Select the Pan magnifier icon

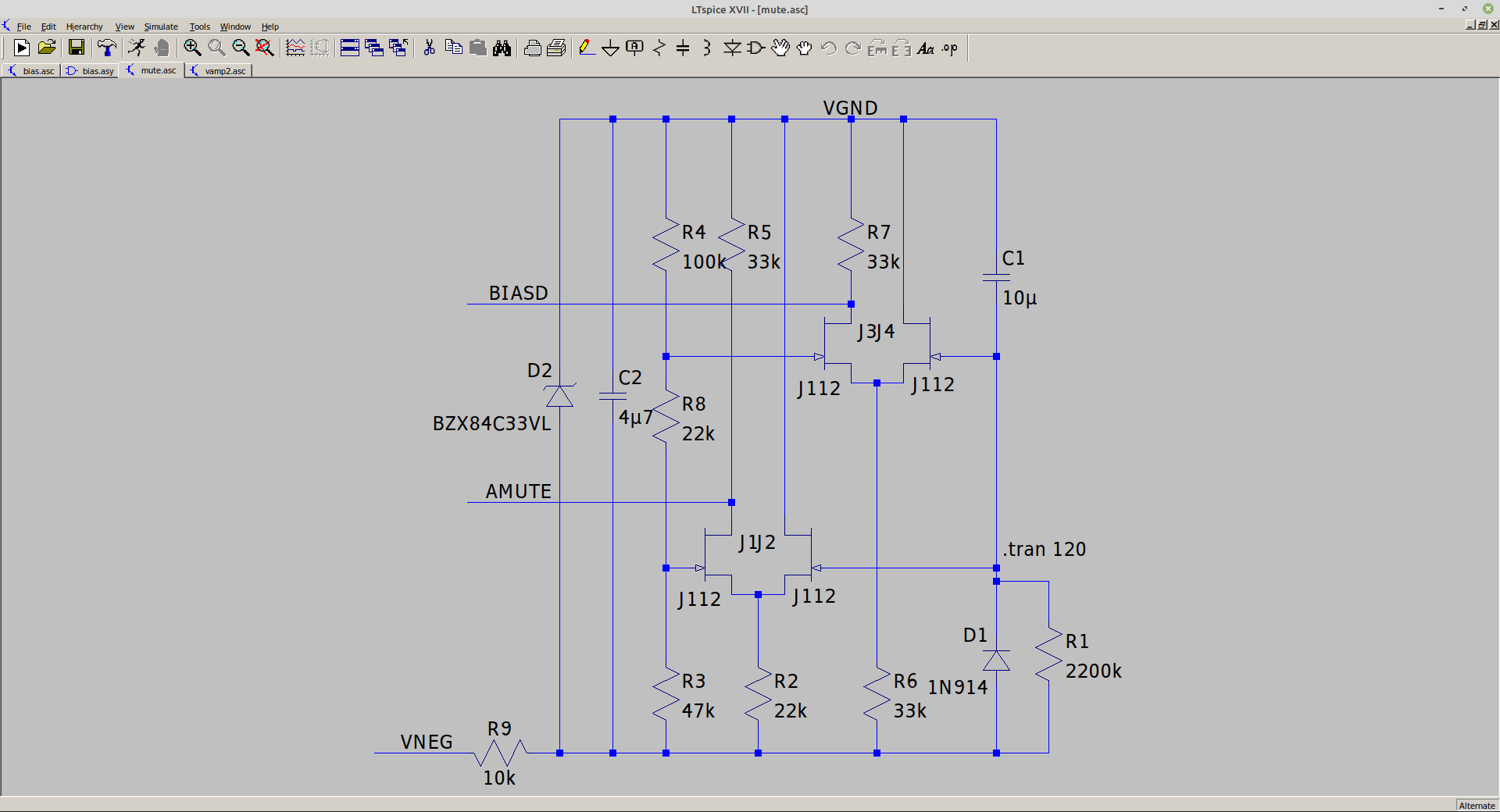tap(216, 48)
